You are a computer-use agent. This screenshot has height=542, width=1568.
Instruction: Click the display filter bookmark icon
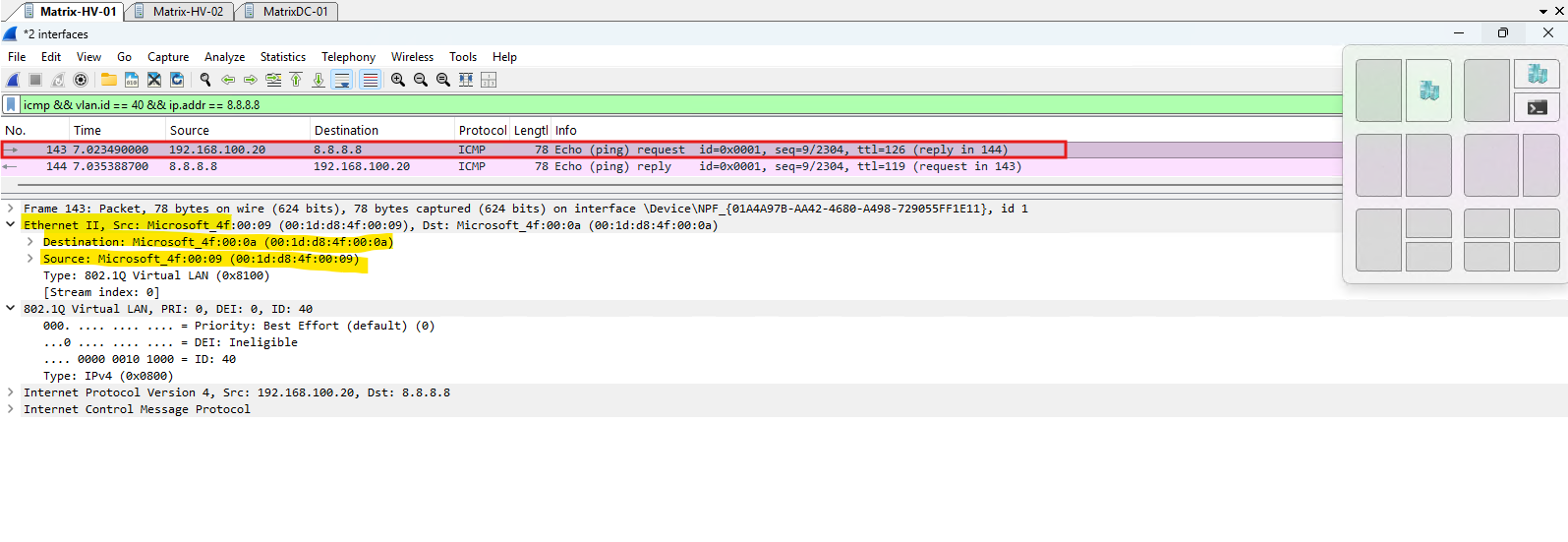[11, 104]
